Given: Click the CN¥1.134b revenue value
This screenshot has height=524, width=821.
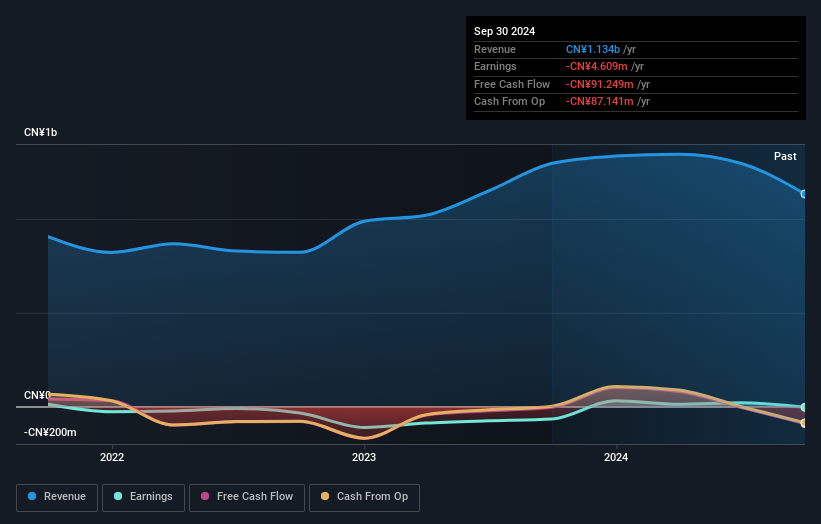Looking at the screenshot, I should click(593, 49).
